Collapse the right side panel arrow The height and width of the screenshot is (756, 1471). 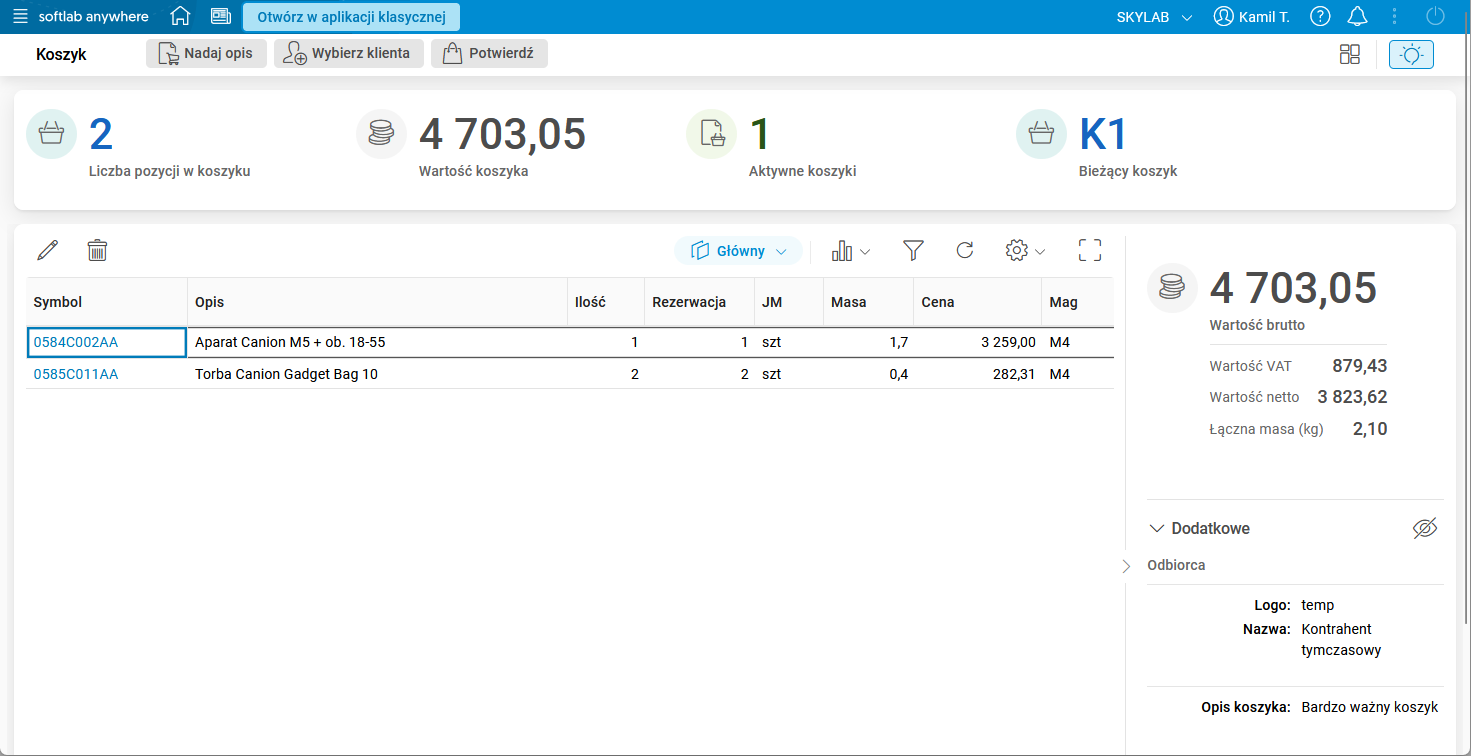pyautogui.click(x=1126, y=566)
